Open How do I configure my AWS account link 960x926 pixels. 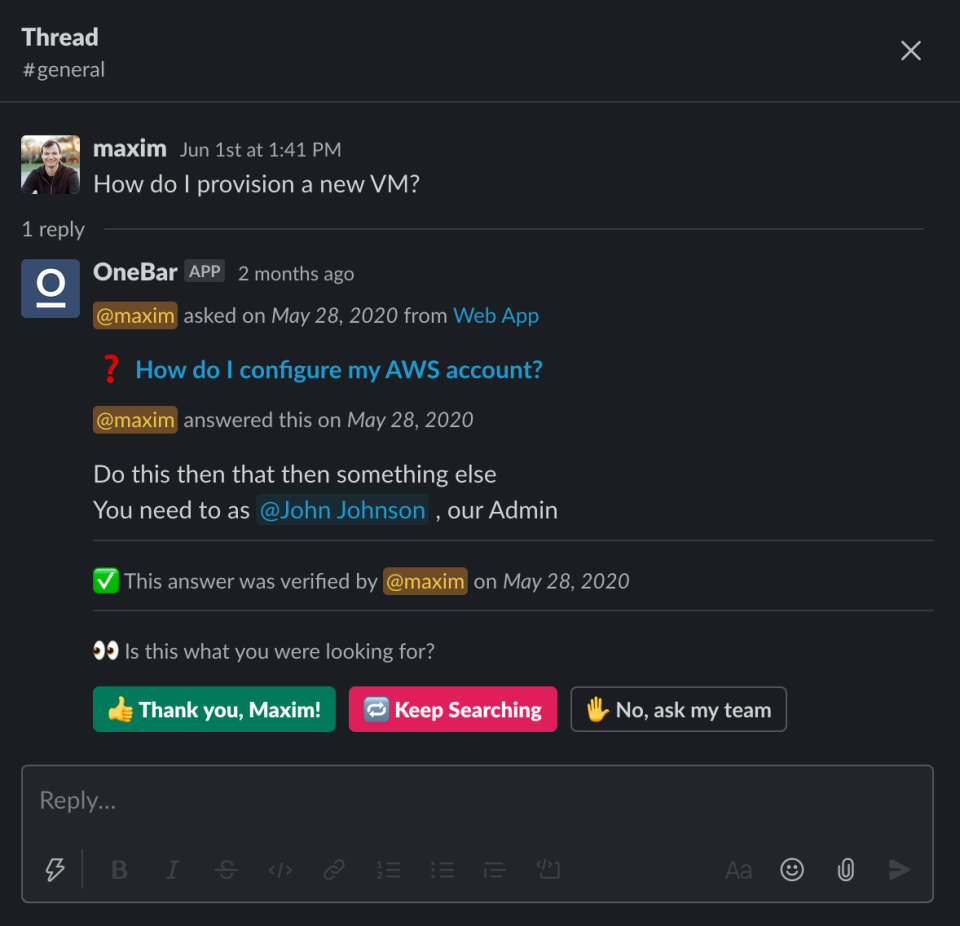pos(339,370)
